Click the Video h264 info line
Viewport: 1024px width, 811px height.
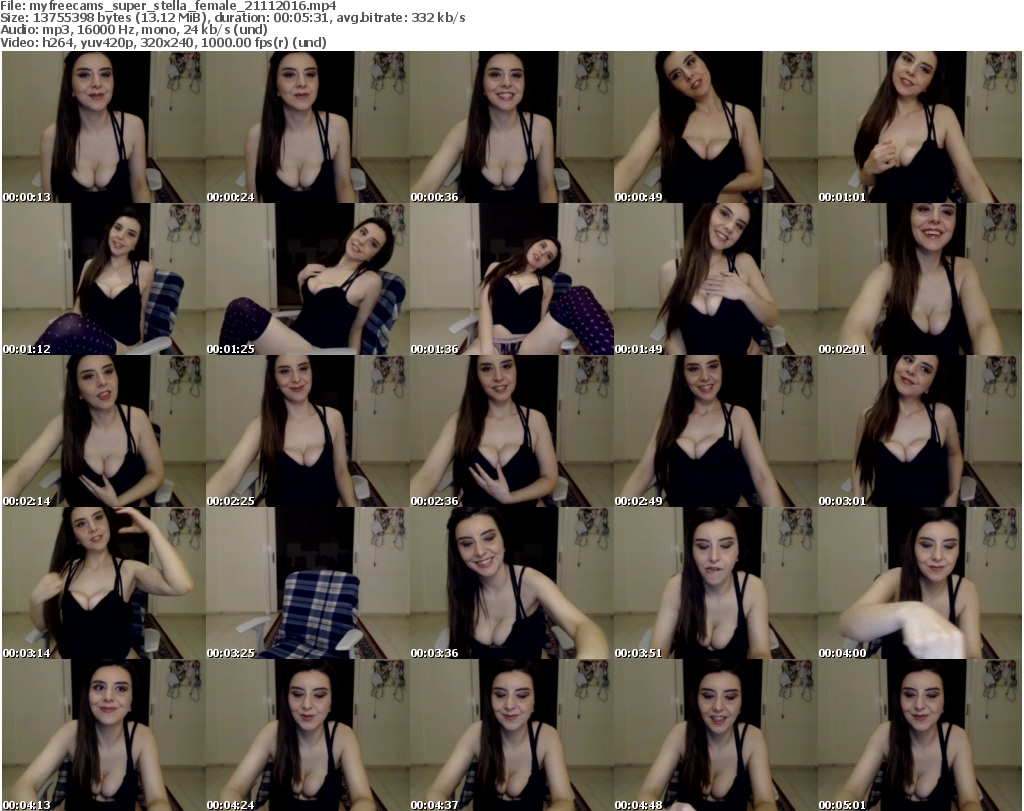(x=163, y=42)
